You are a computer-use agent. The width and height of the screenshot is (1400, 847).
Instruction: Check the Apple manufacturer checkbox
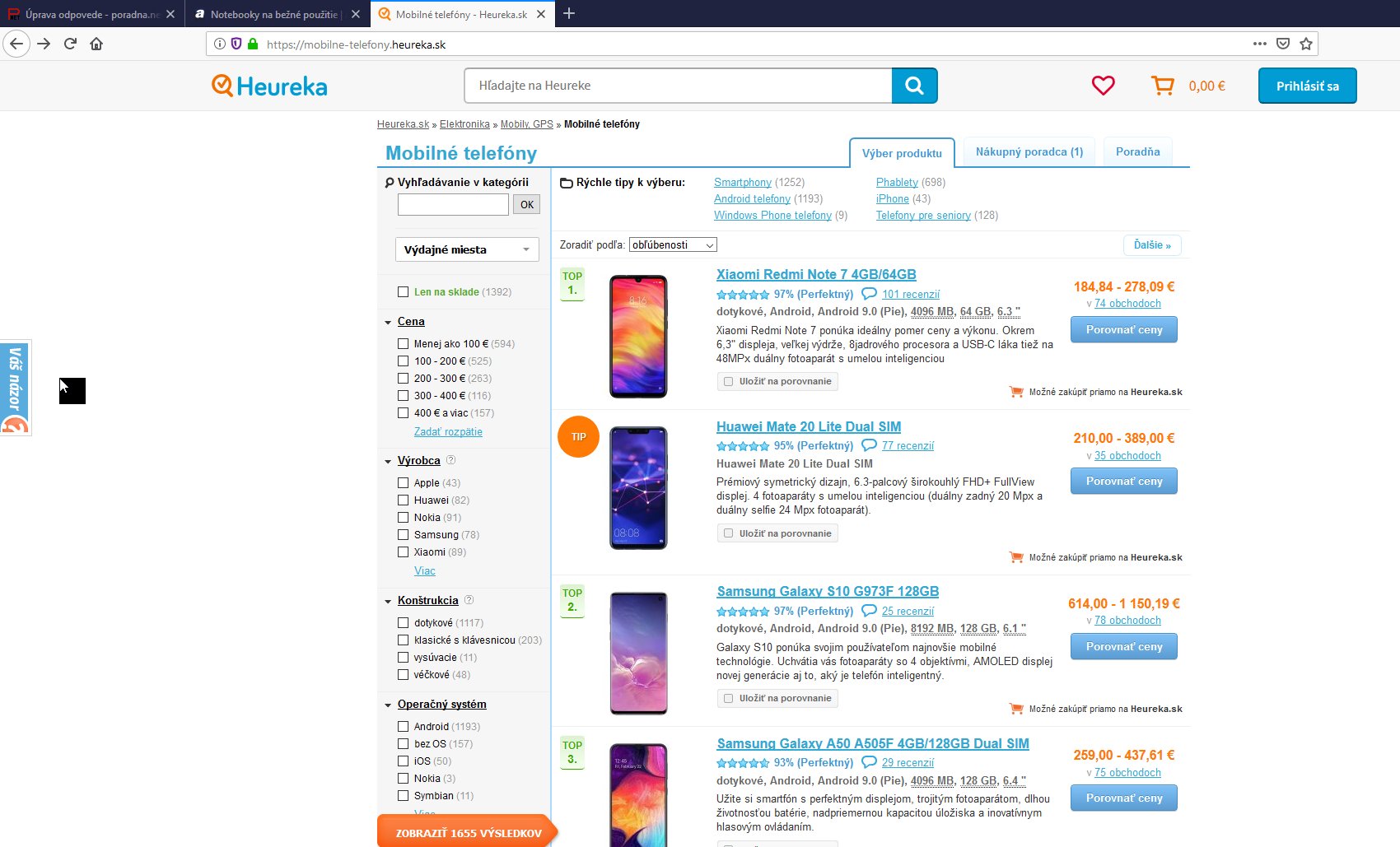point(403,482)
